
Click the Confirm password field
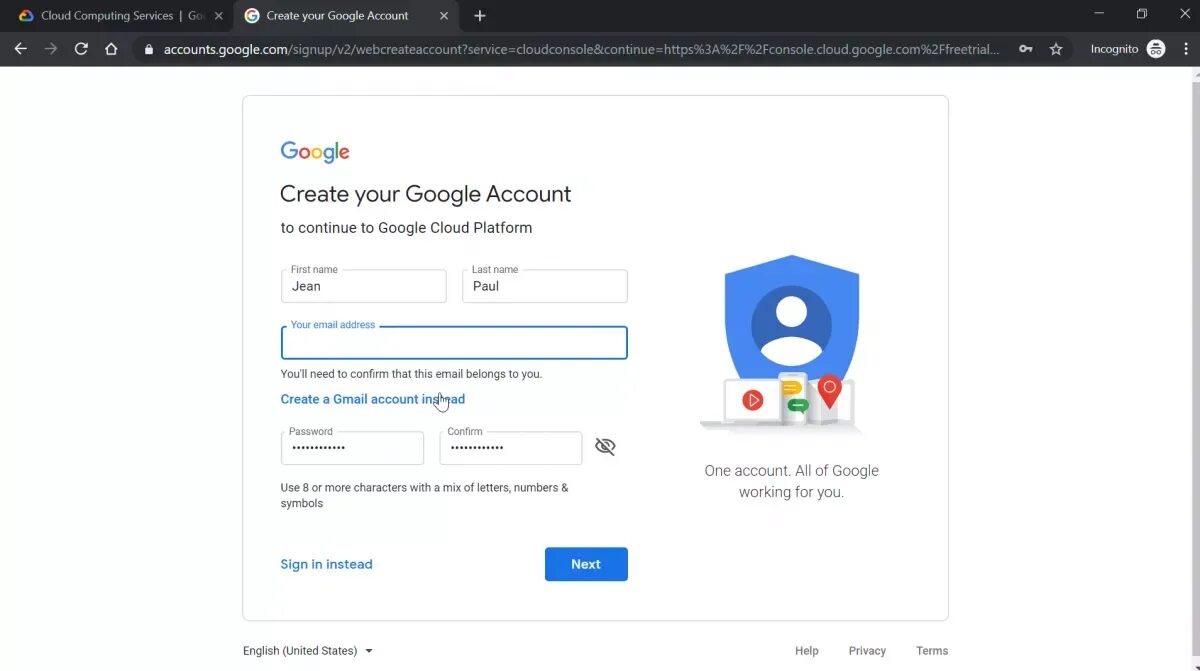tap(511, 448)
